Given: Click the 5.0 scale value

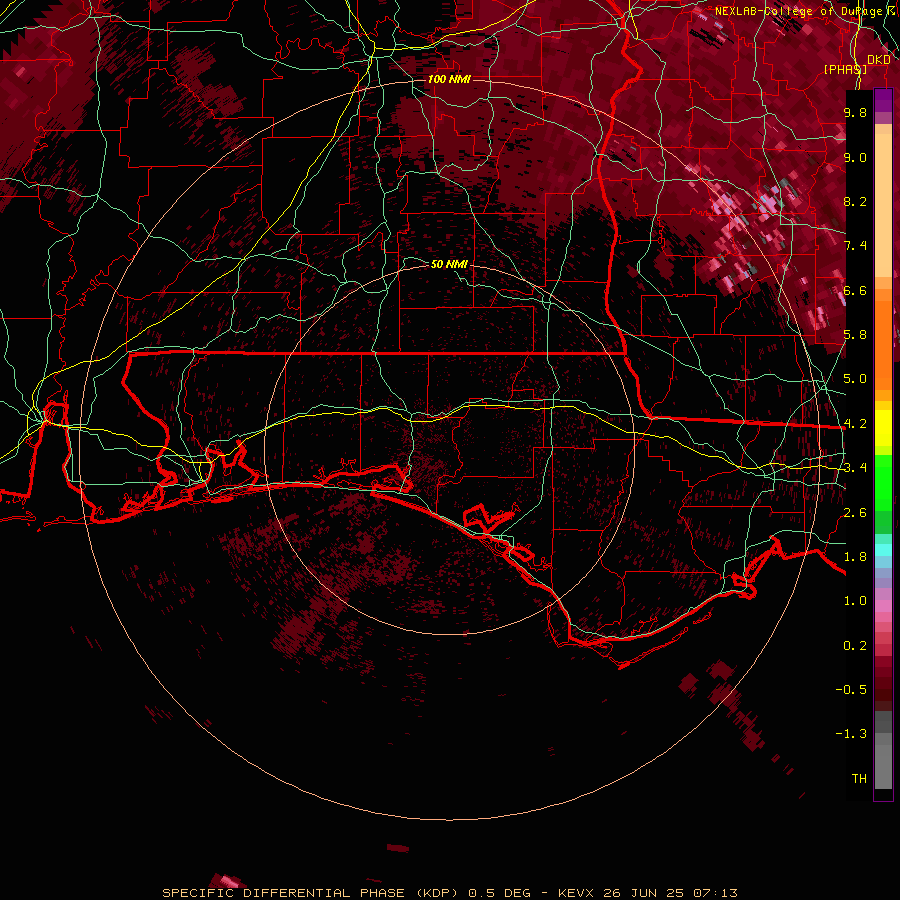Looking at the screenshot, I should click(855, 379).
